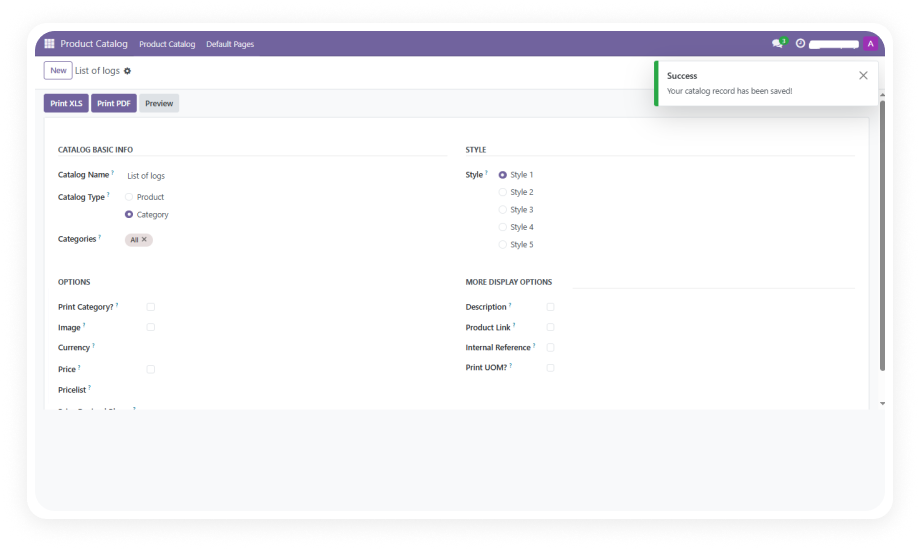Click Print XLS button
Image resolution: width=920 pixels, height=550 pixels.
coord(66,103)
